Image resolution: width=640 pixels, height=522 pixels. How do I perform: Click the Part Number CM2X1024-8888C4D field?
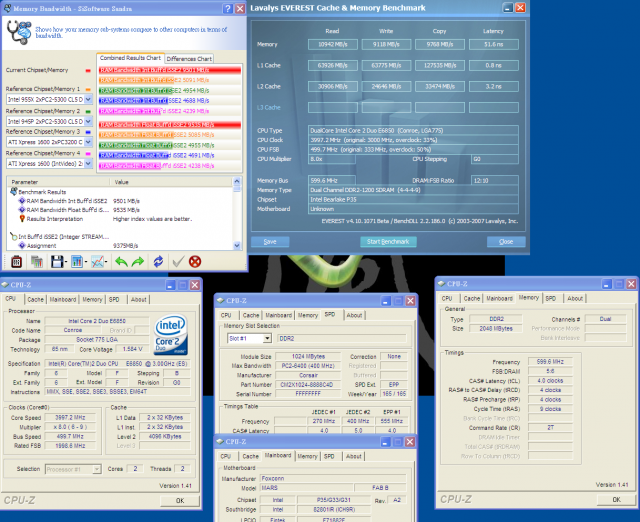coord(307,384)
